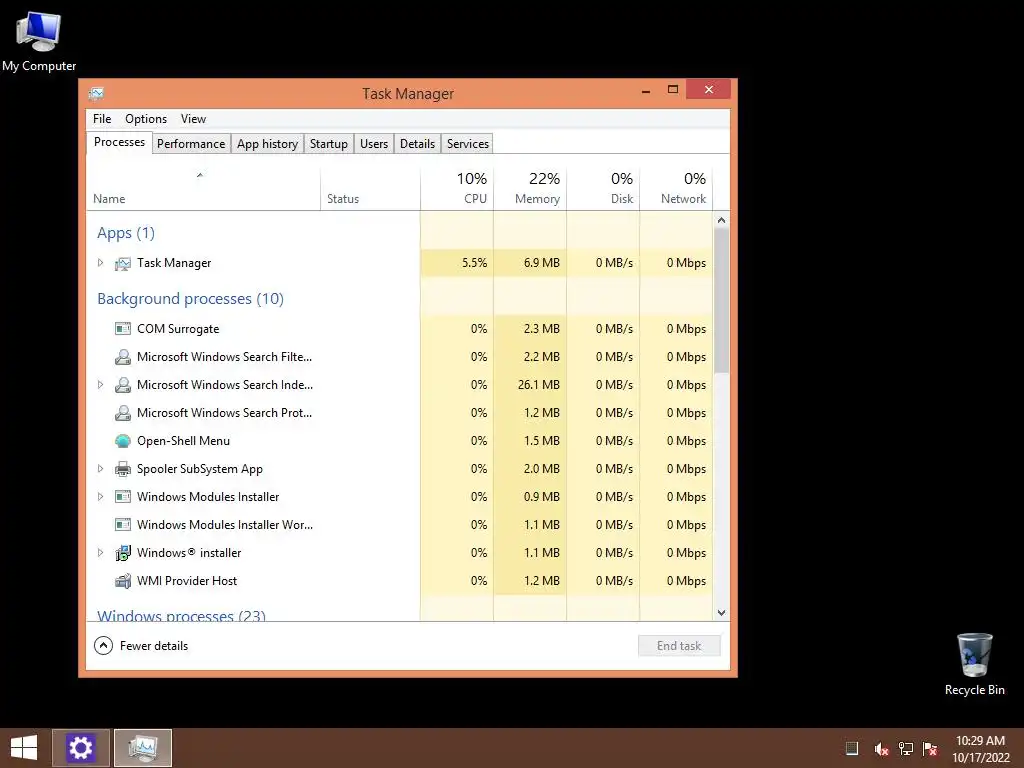Click the Windows processes (23) header

tap(182, 615)
